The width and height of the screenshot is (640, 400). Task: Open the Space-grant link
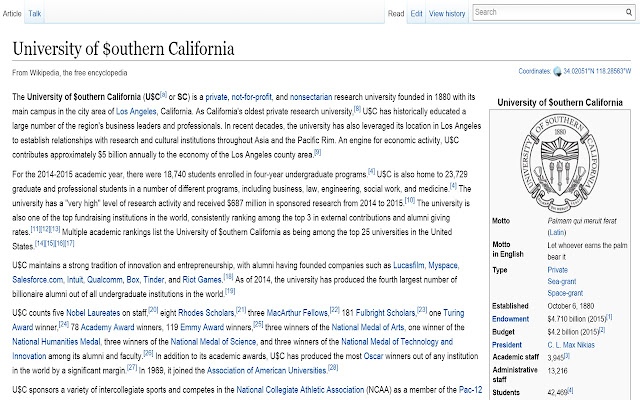click(565, 293)
